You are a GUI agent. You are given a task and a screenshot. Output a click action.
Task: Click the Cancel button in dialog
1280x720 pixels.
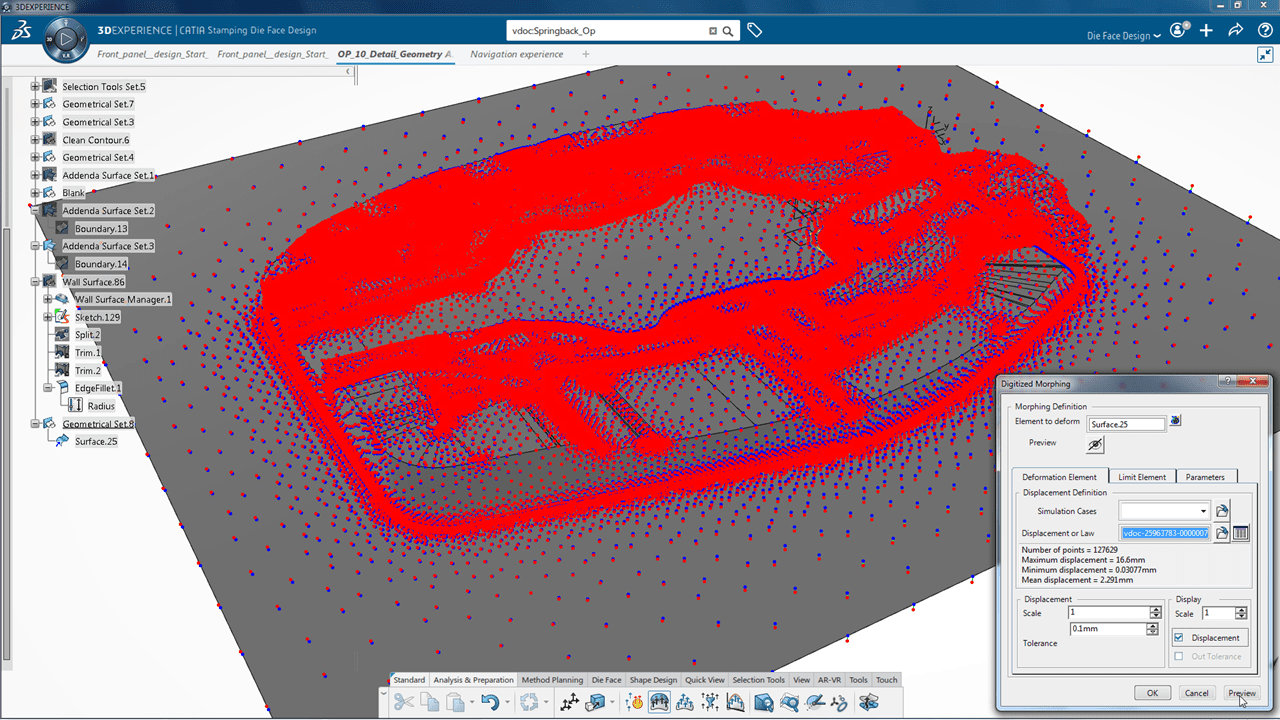pos(1196,693)
